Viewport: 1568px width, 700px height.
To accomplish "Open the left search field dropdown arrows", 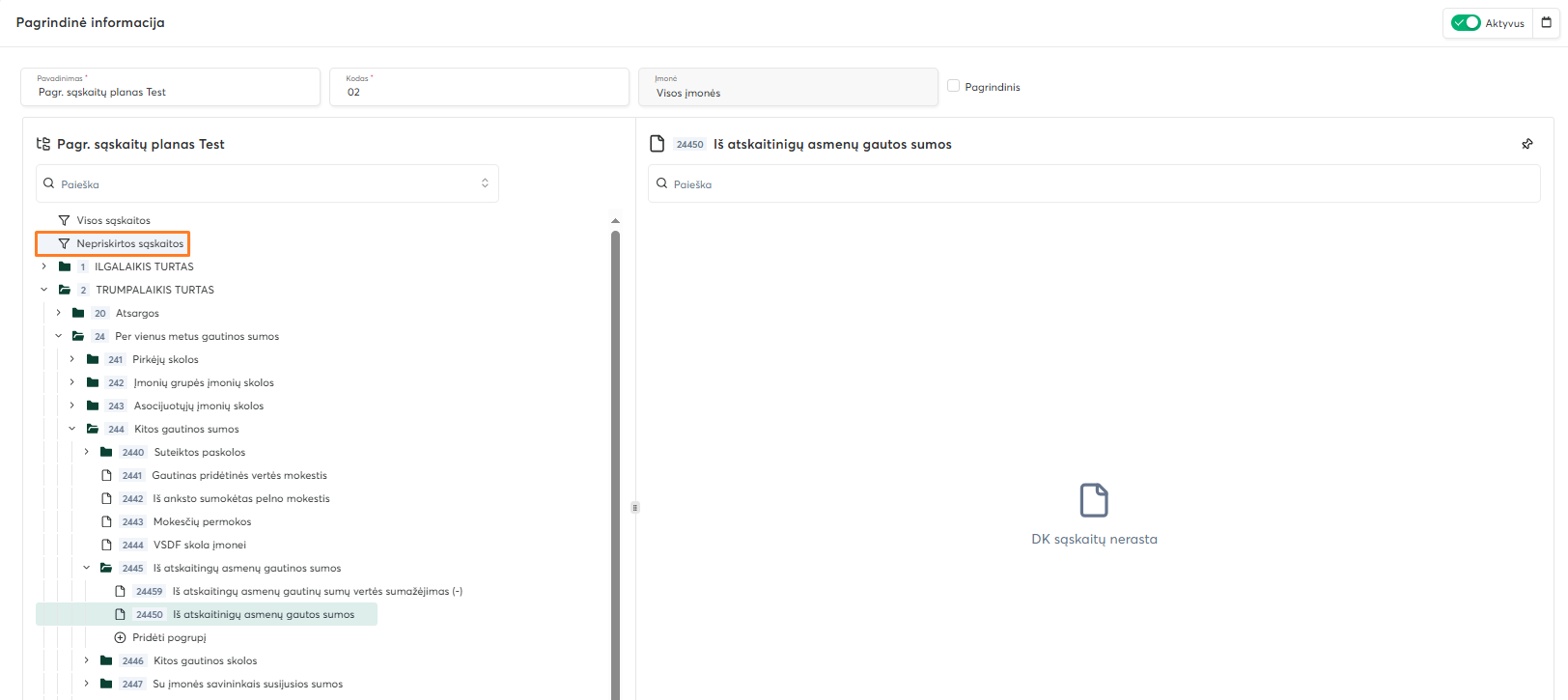I will click(x=485, y=183).
